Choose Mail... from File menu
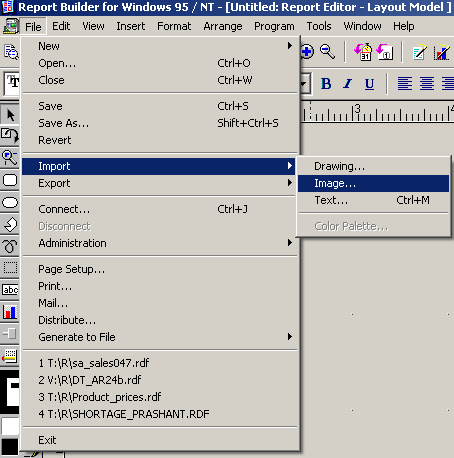454x458 pixels. (x=159, y=303)
